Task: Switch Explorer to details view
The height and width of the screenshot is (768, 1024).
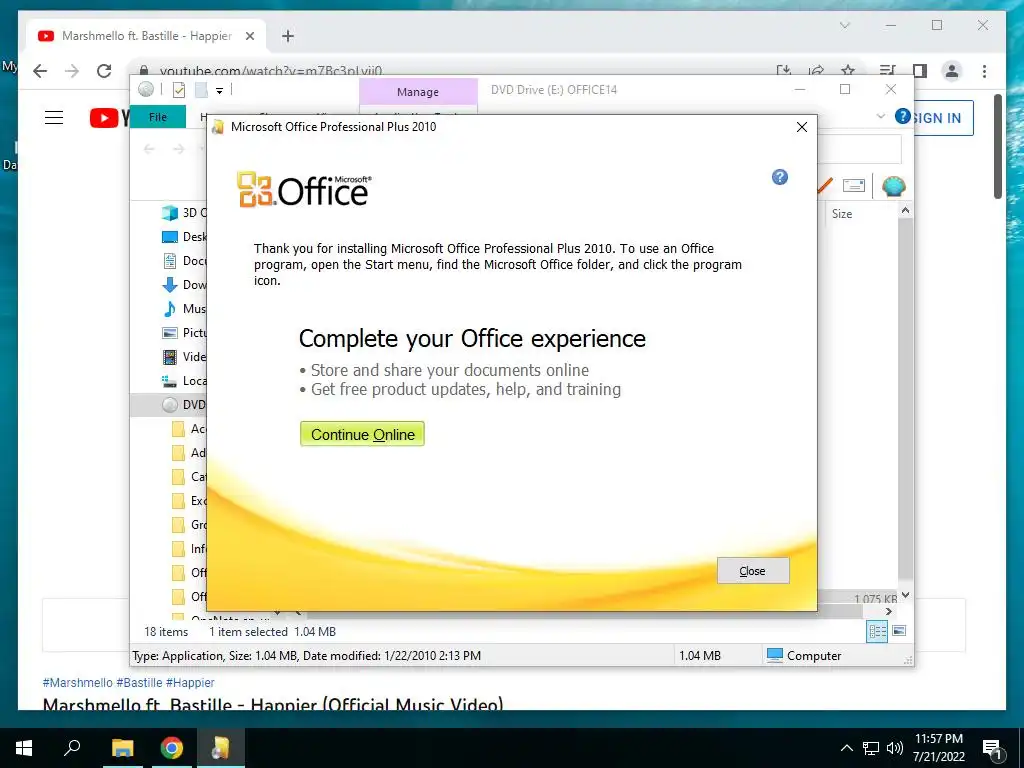Action: (x=877, y=631)
